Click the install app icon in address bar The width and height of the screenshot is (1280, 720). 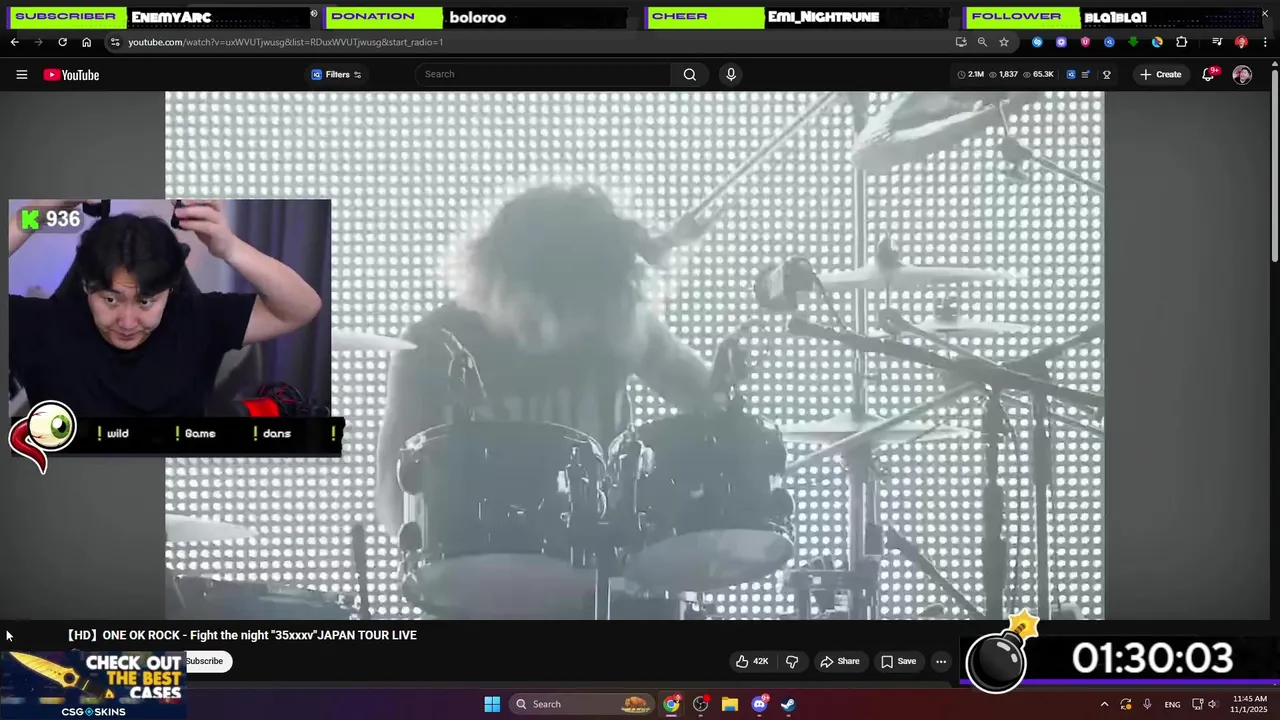(x=961, y=42)
